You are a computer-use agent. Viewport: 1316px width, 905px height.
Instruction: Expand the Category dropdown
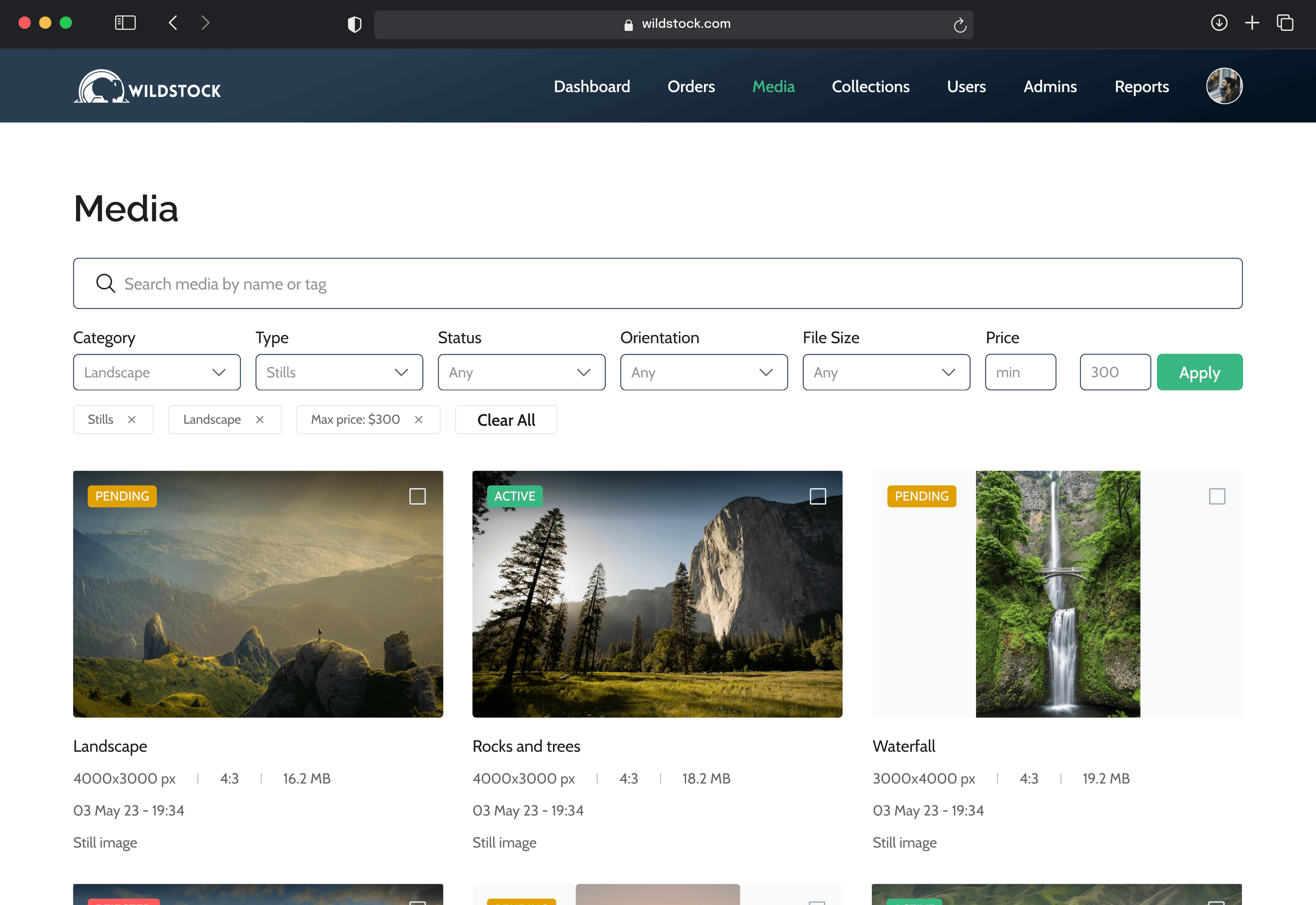156,373
